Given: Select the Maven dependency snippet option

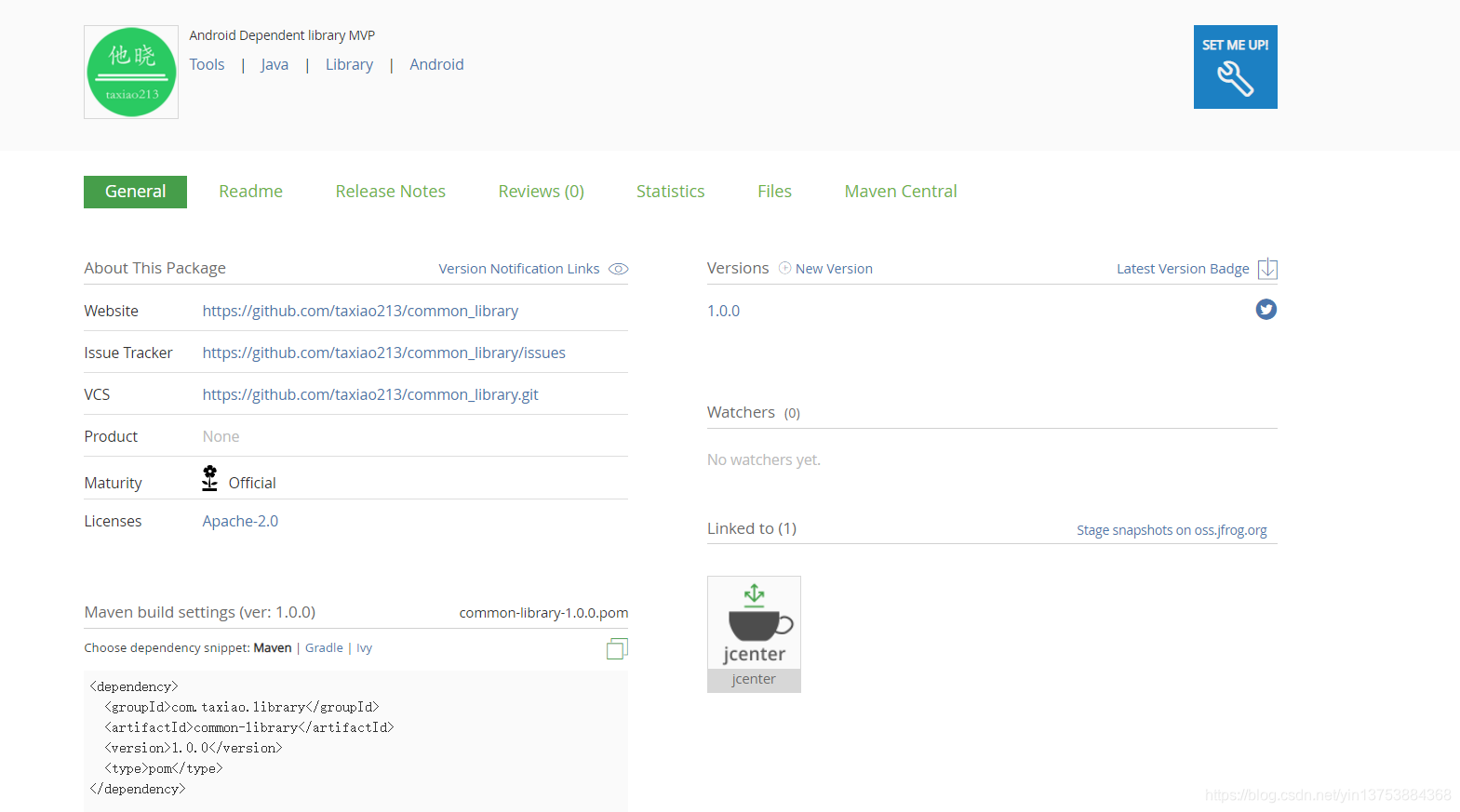Looking at the screenshot, I should coord(273,648).
